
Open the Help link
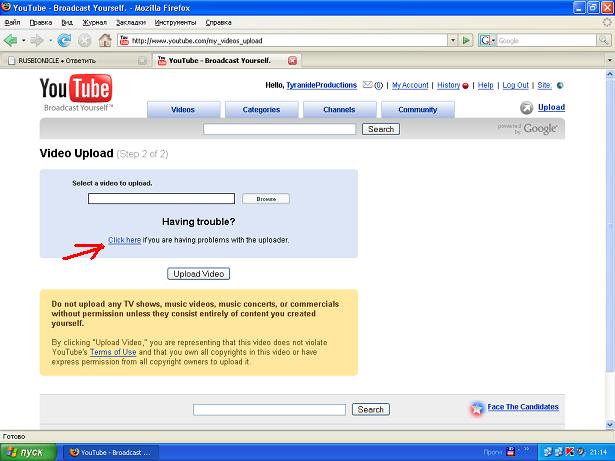(x=486, y=85)
